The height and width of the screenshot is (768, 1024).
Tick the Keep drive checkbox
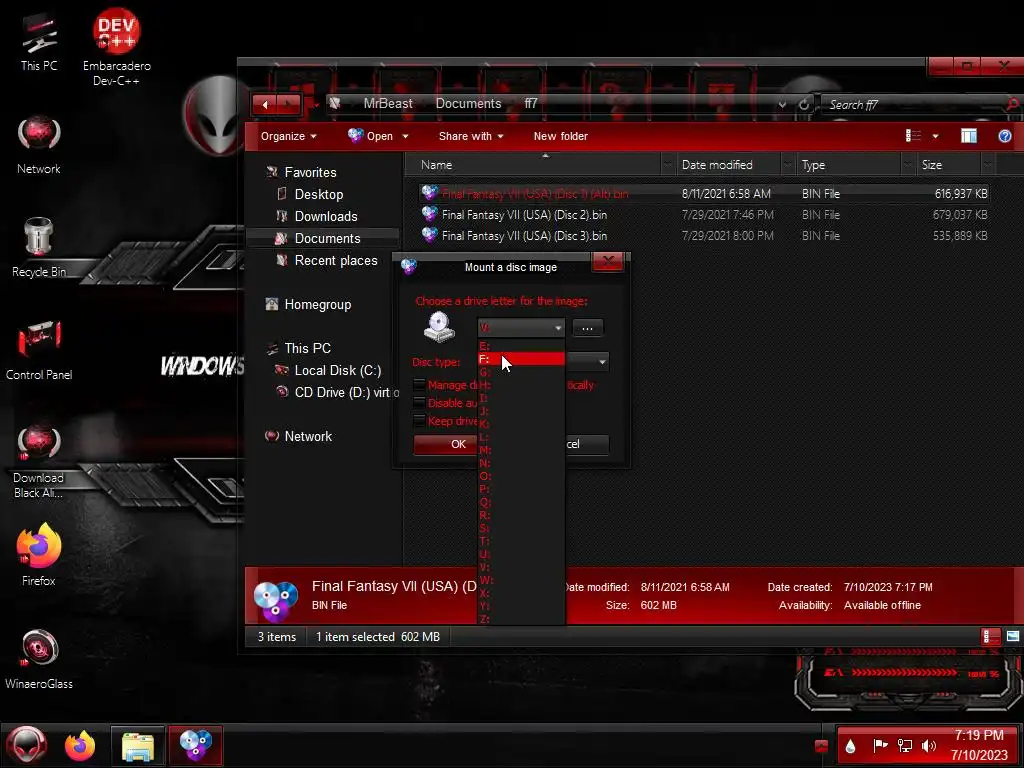point(419,421)
